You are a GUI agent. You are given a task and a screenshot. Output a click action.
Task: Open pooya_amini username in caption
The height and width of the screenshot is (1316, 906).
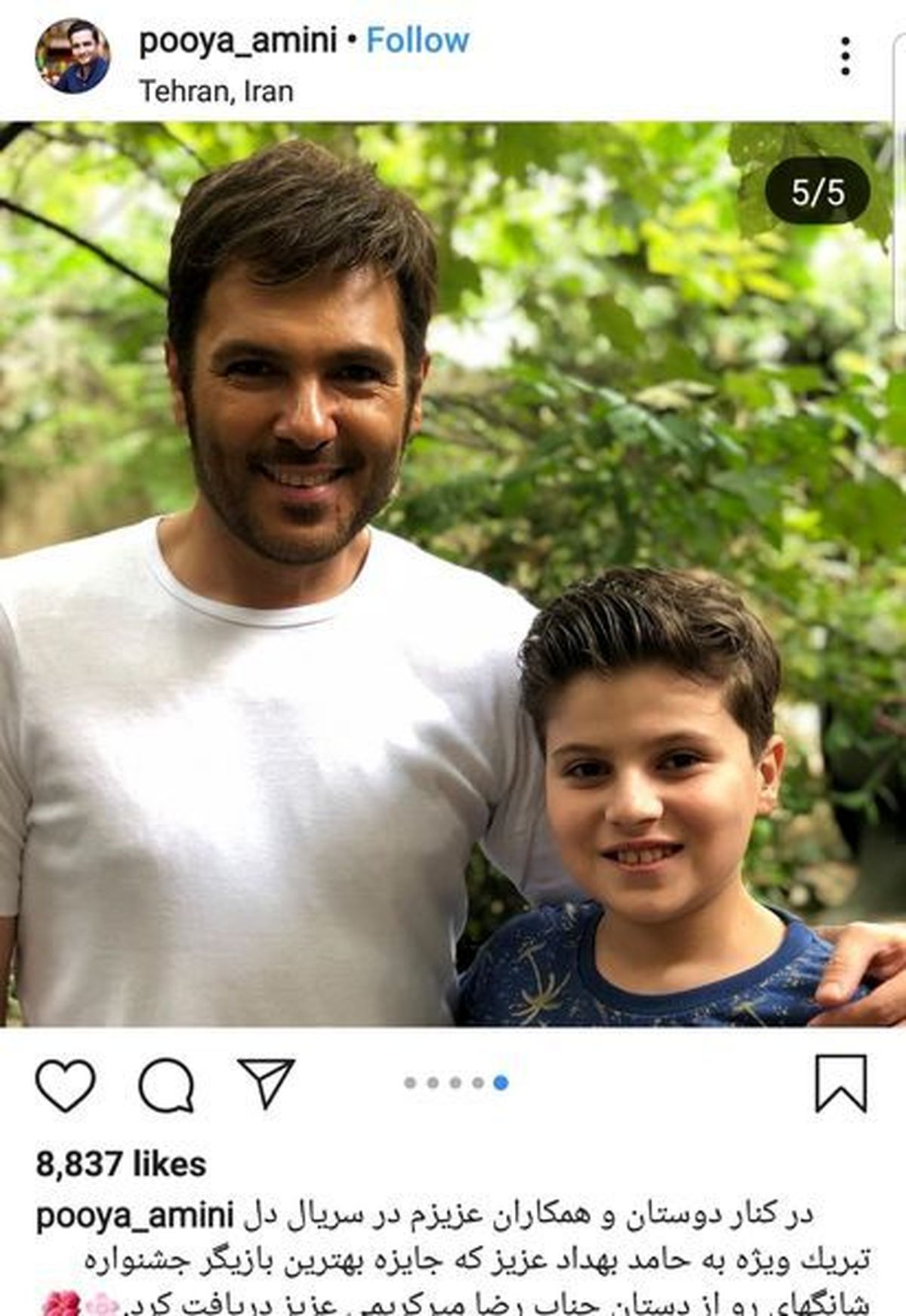tap(135, 1217)
